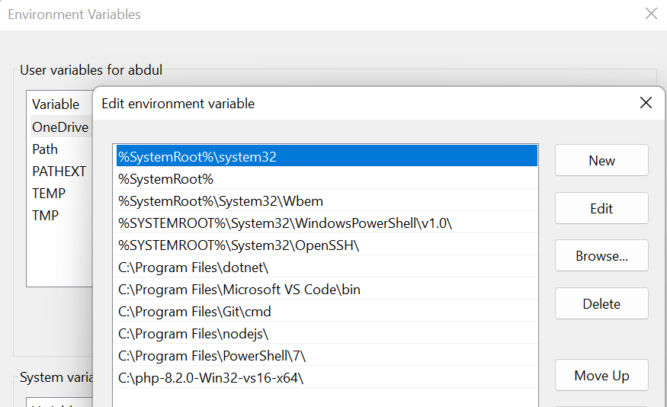The height and width of the screenshot is (407, 667).
Task: Choose the System32\Wbem path entry
Action: pos(327,201)
